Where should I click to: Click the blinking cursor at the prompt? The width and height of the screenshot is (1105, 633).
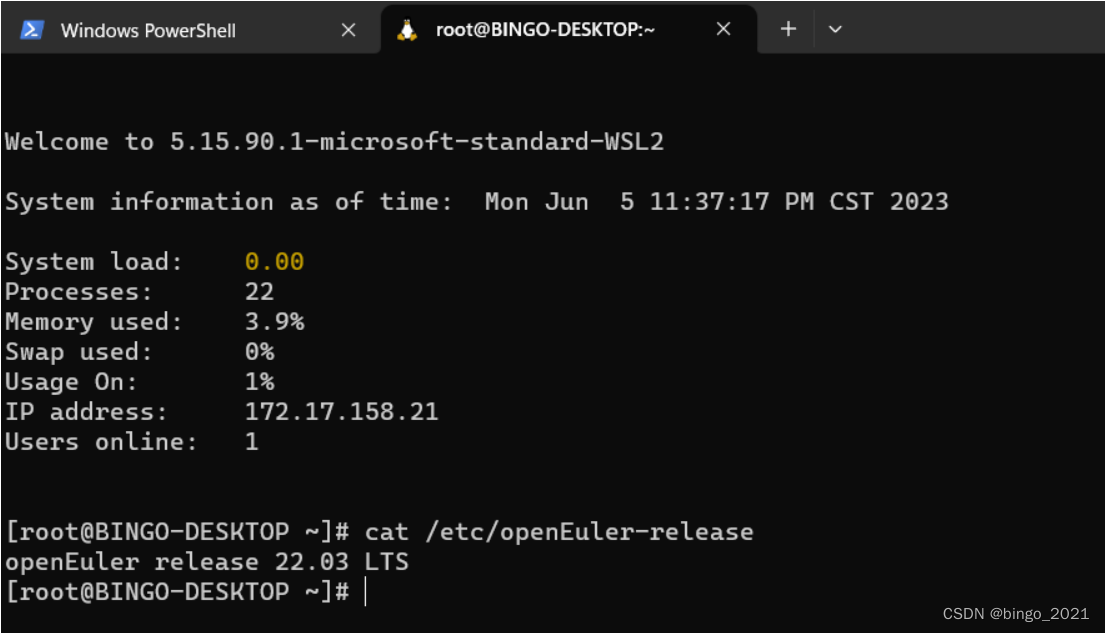pyautogui.click(x=364, y=591)
